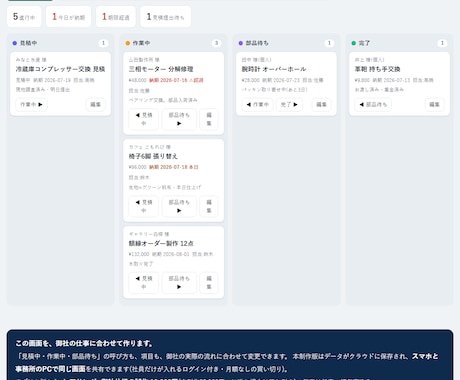Open the 革鞄 持ち手交換 card title
The height and width of the screenshot is (380, 460).
[x=377, y=69]
